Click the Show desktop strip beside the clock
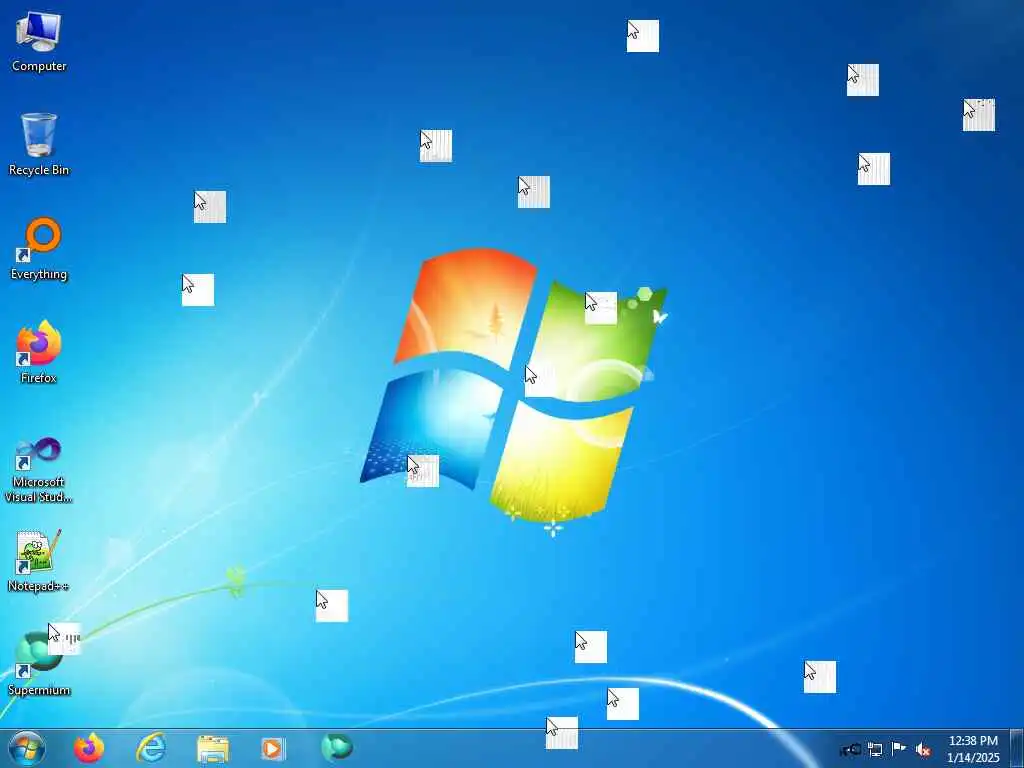The height and width of the screenshot is (768, 1024). tap(1017, 748)
